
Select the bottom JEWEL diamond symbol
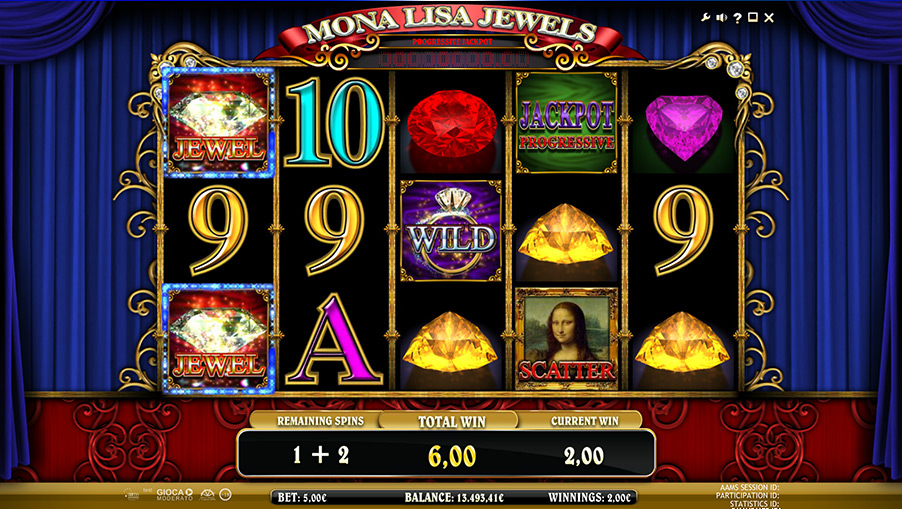coord(219,339)
